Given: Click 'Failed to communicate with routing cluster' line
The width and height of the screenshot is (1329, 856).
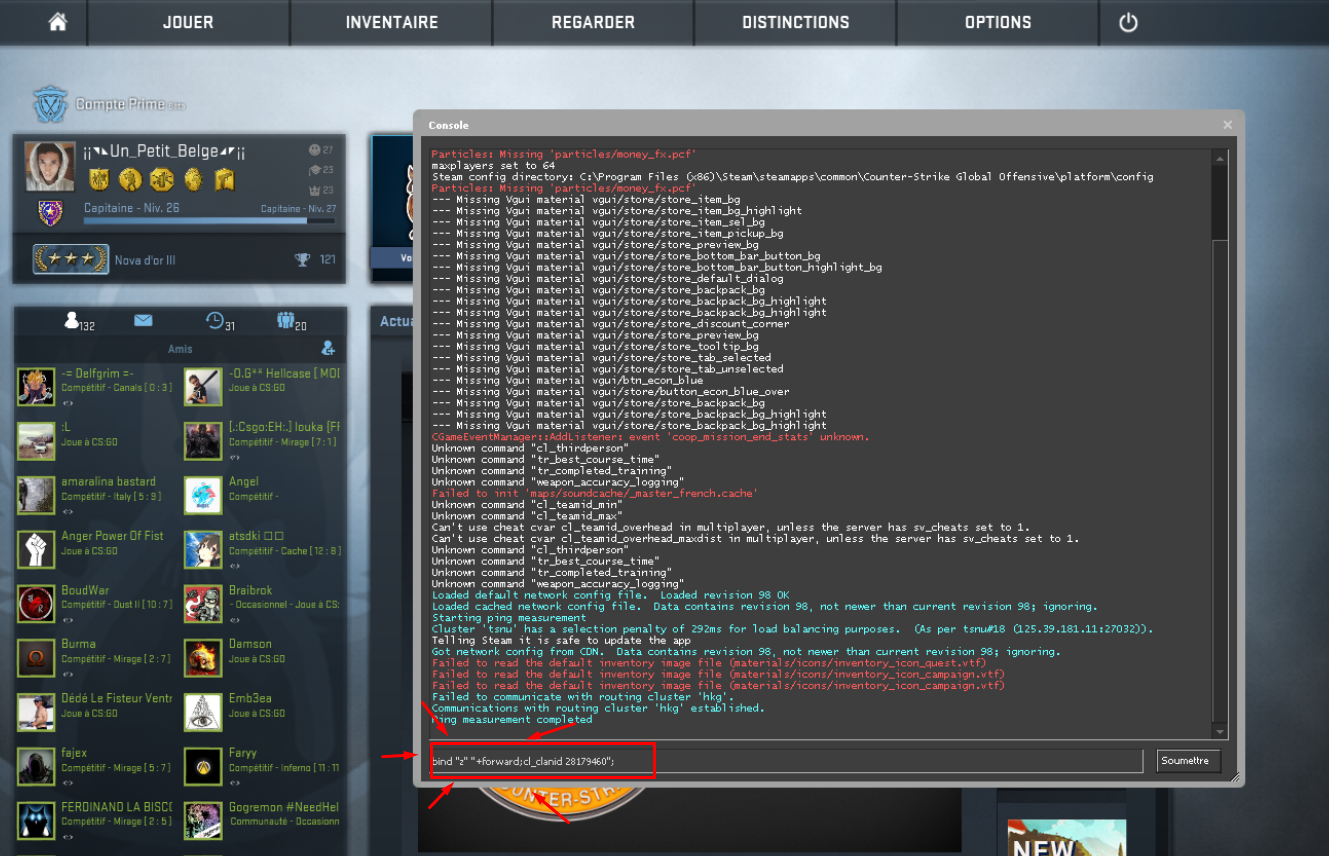Looking at the screenshot, I should click(x=582, y=697).
